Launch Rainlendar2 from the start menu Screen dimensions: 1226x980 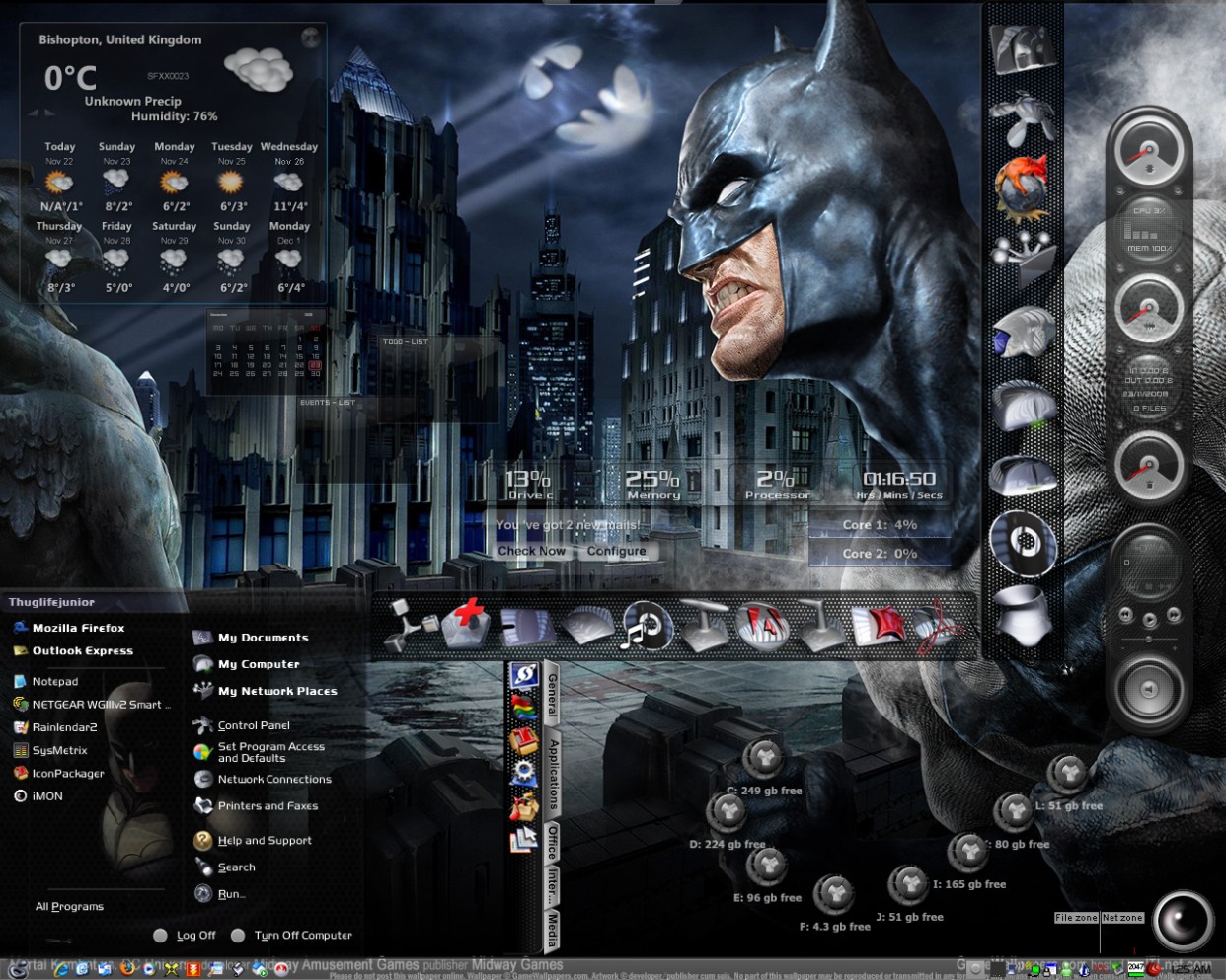(55, 727)
